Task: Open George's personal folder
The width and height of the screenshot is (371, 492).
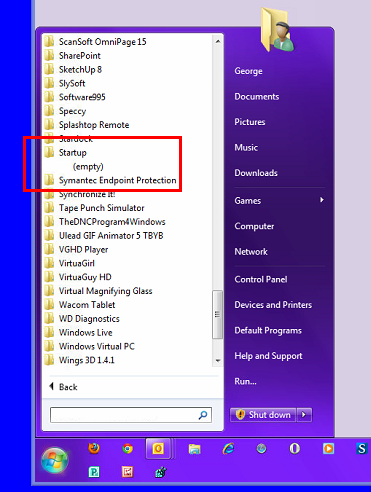Action: coord(248,71)
